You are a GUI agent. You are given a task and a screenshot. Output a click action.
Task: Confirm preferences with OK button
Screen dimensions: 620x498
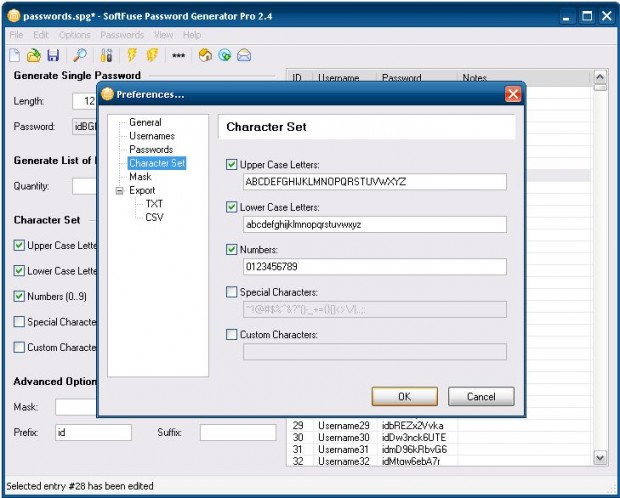click(x=405, y=396)
